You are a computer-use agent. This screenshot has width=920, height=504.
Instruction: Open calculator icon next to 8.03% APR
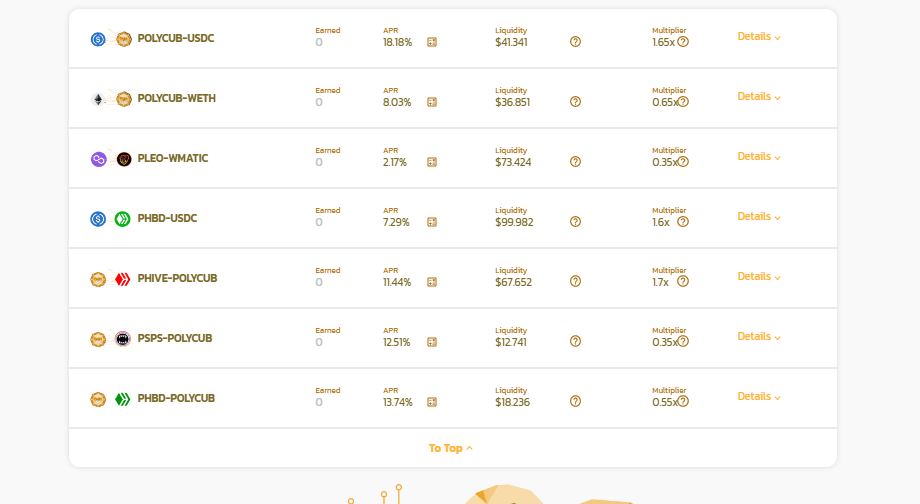pos(432,102)
